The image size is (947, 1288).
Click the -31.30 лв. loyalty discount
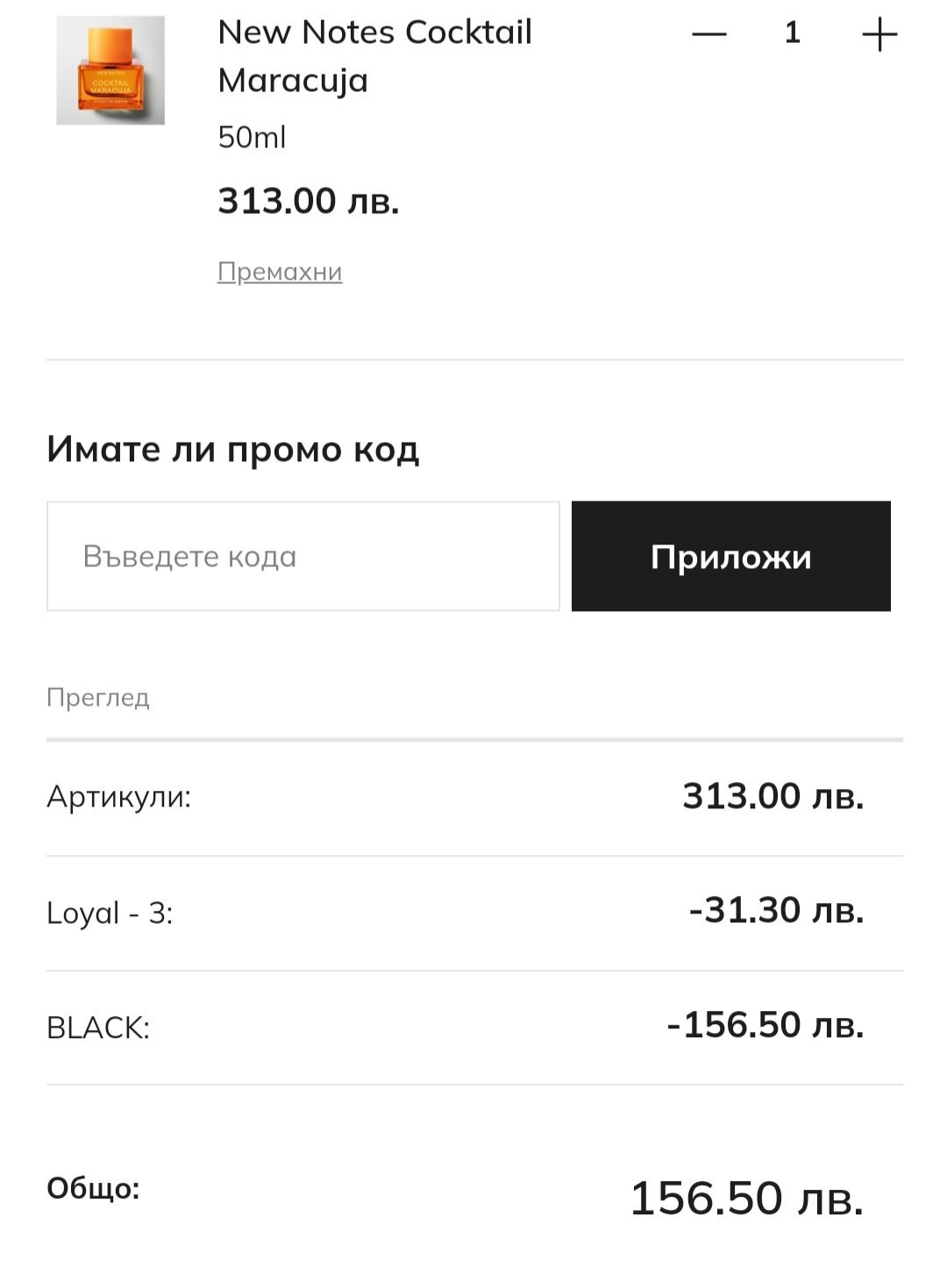click(776, 910)
